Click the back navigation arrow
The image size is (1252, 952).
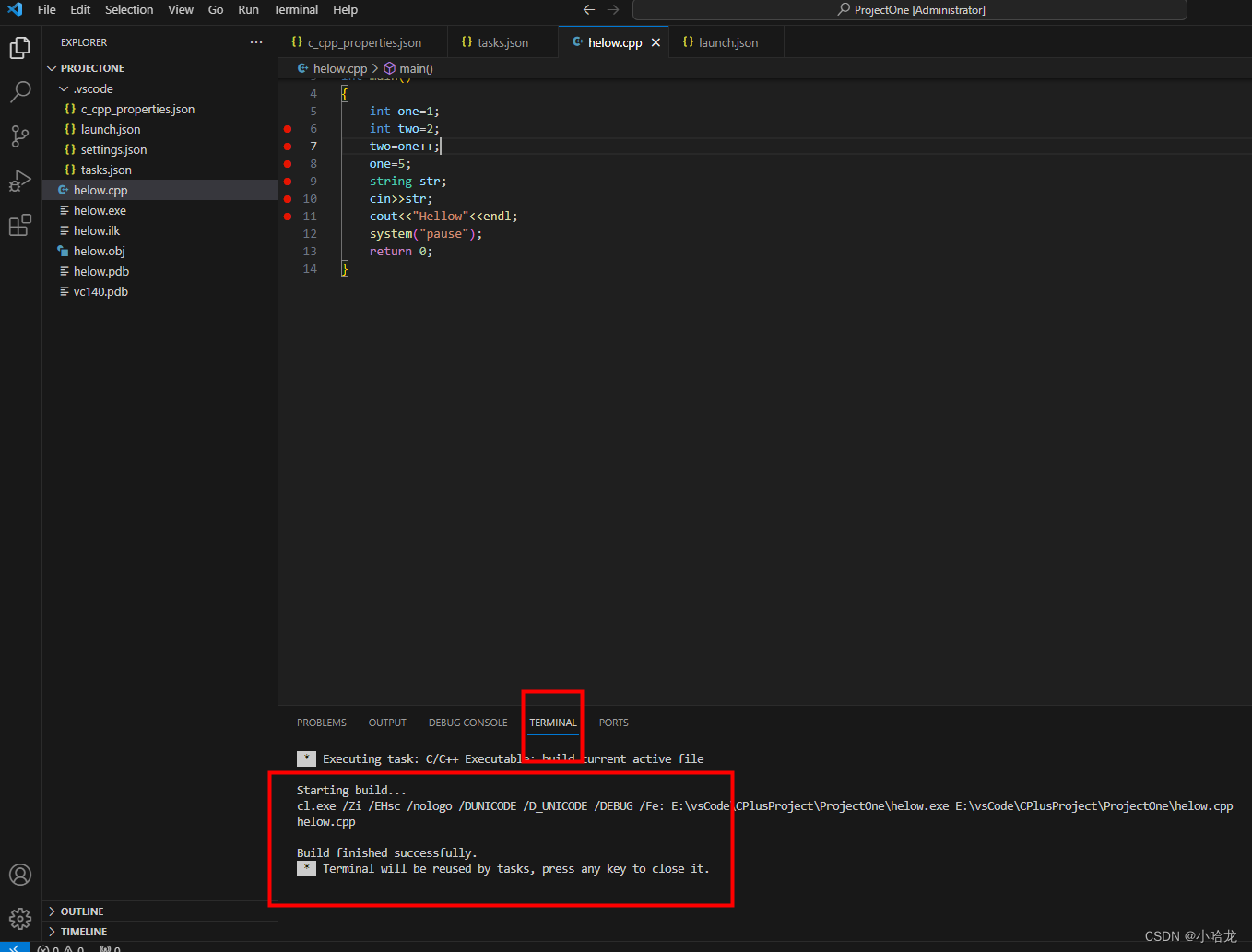point(589,9)
